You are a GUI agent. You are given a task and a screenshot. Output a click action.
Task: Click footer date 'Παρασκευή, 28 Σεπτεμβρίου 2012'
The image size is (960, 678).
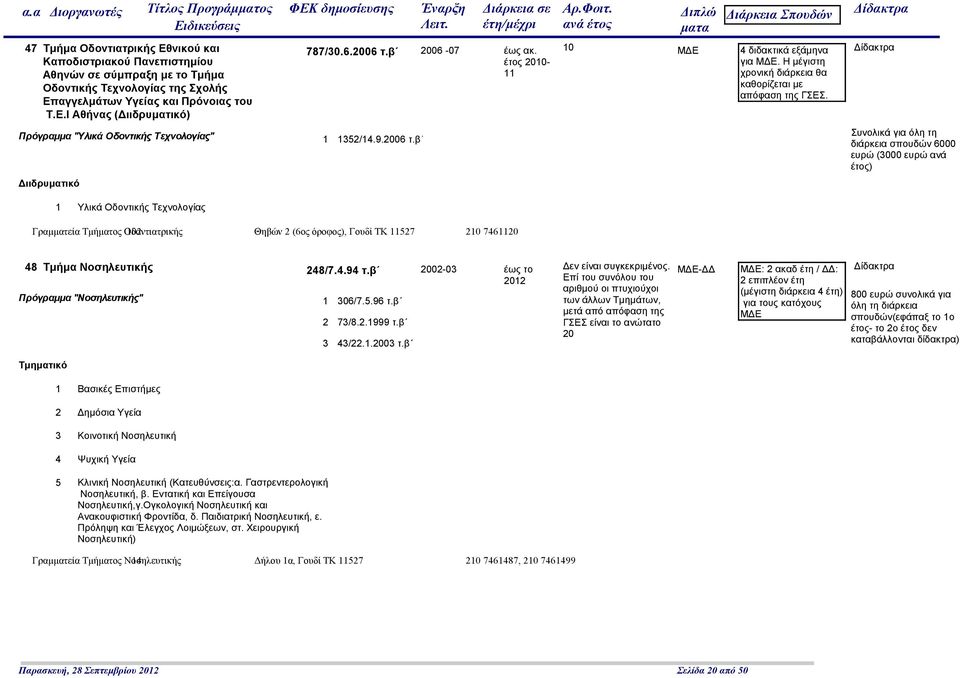tap(89, 671)
